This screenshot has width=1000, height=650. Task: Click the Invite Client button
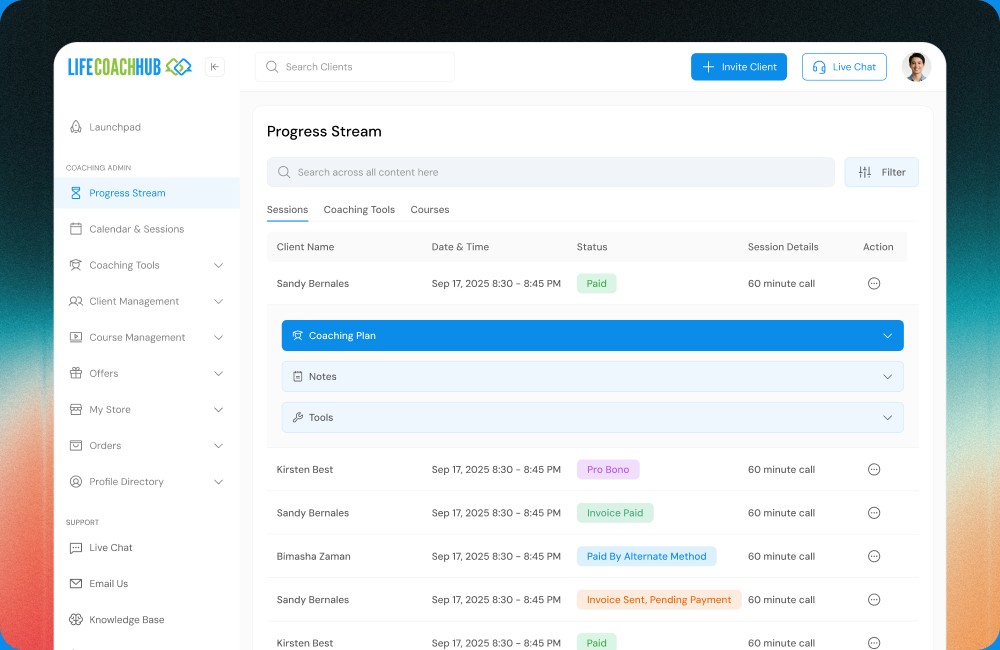pyautogui.click(x=739, y=67)
